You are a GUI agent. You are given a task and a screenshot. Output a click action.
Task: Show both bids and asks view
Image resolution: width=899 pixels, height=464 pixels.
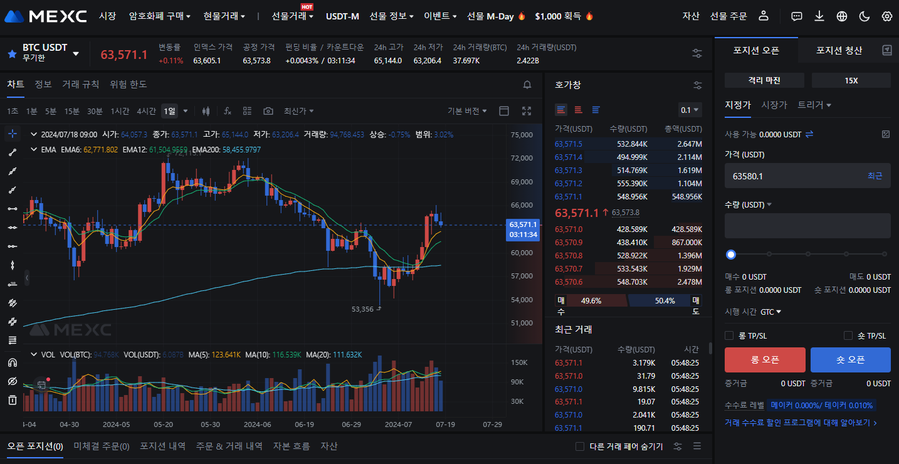pyautogui.click(x=561, y=109)
